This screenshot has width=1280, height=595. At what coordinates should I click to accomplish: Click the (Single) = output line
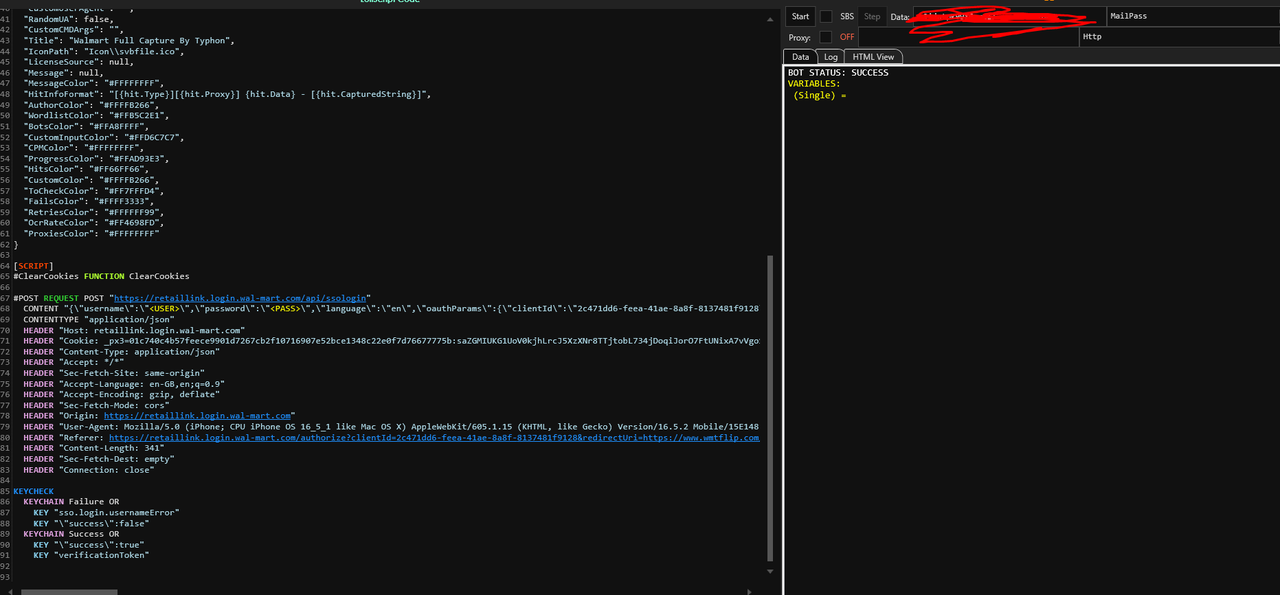pos(820,95)
